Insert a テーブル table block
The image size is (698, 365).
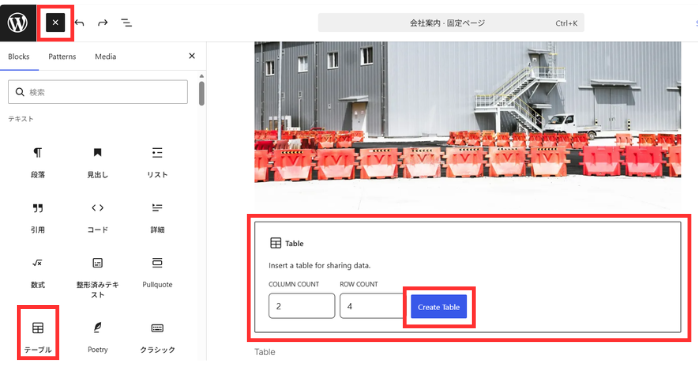[38, 337]
